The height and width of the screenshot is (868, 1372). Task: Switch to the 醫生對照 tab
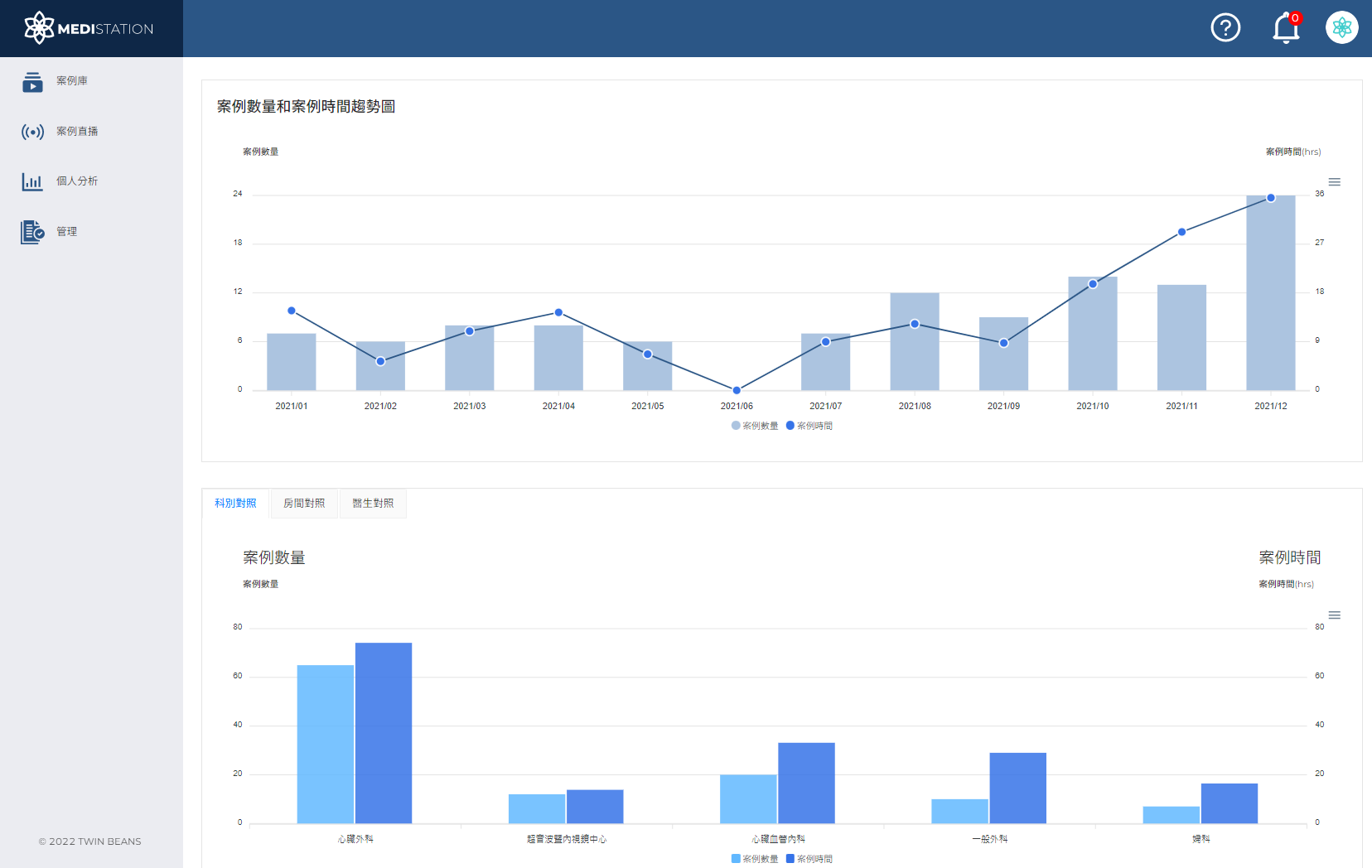pyautogui.click(x=373, y=504)
